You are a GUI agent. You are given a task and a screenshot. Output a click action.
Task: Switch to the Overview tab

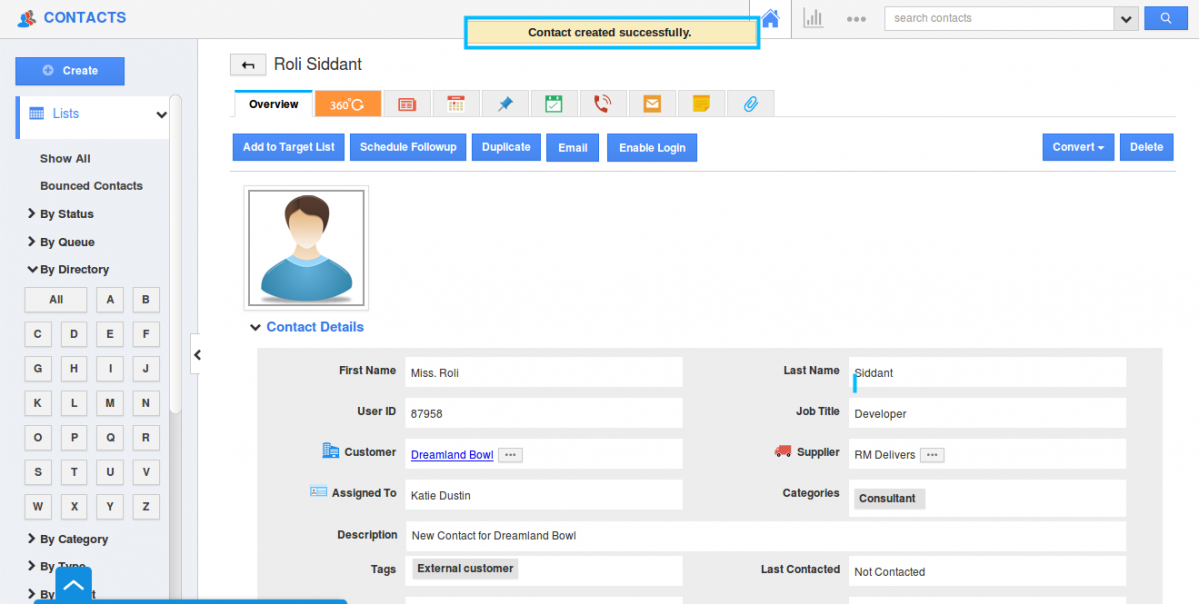click(273, 104)
